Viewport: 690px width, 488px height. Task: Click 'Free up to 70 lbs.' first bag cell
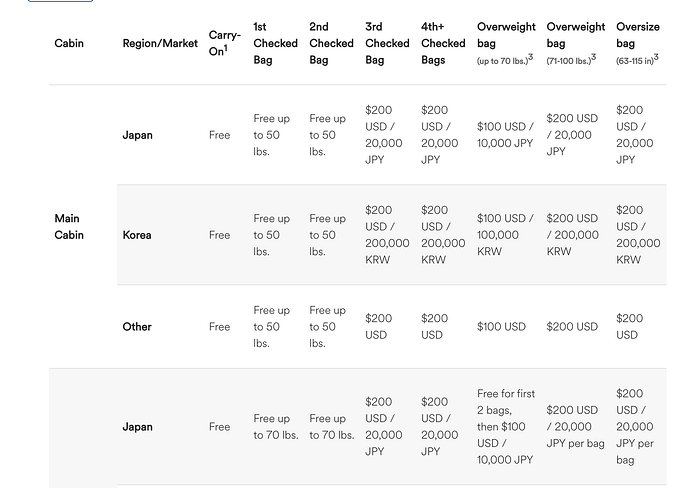[275, 426]
